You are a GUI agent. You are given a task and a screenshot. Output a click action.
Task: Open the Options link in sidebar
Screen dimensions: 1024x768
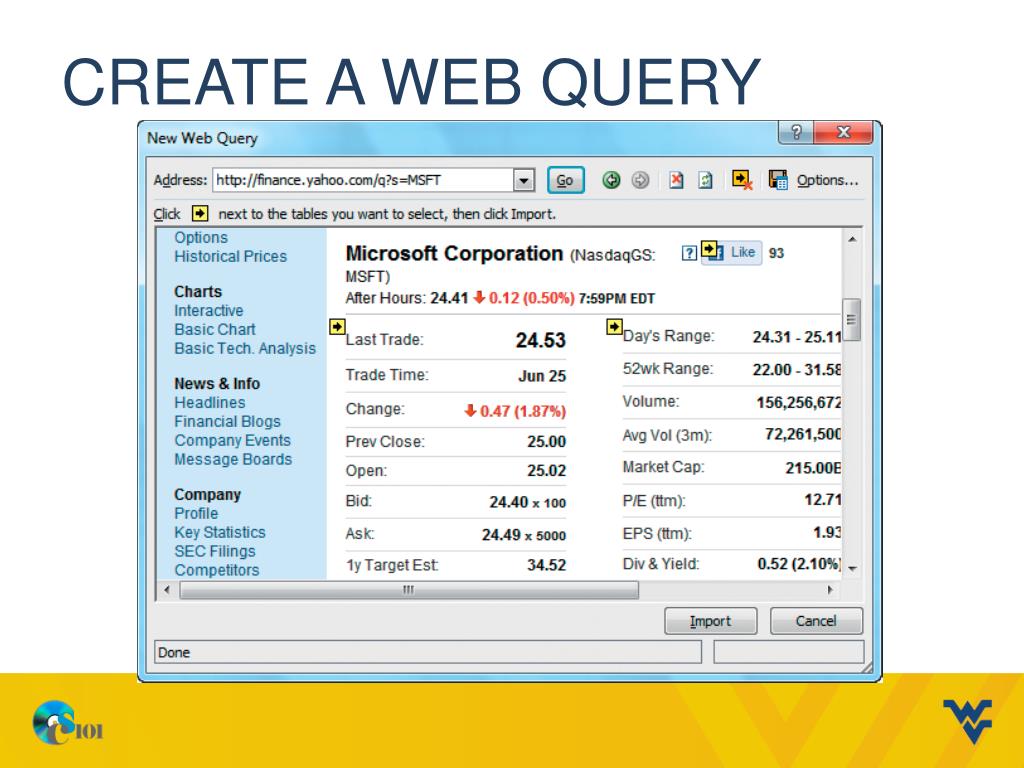tap(201, 238)
